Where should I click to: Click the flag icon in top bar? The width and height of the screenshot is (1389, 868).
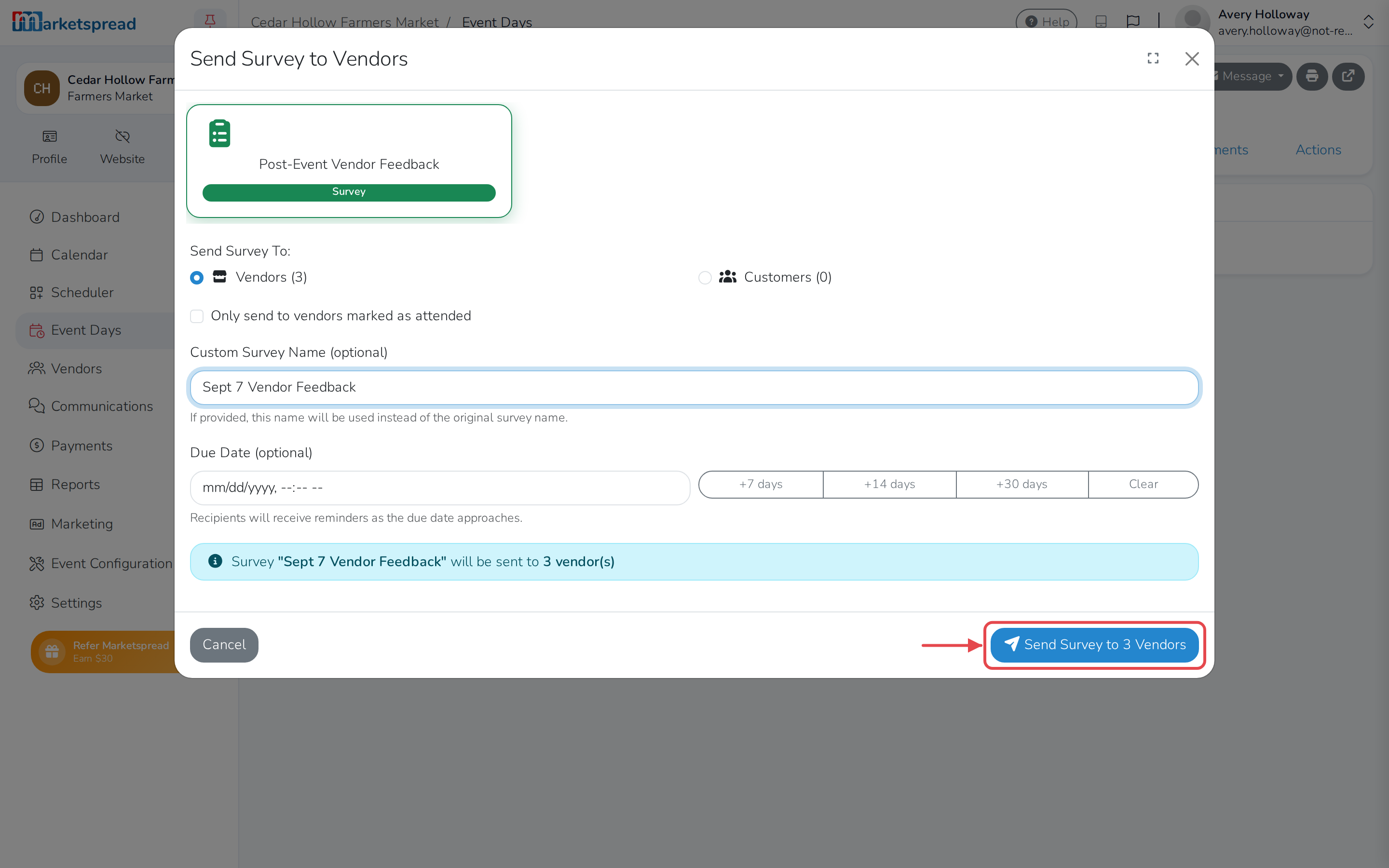click(x=1133, y=22)
